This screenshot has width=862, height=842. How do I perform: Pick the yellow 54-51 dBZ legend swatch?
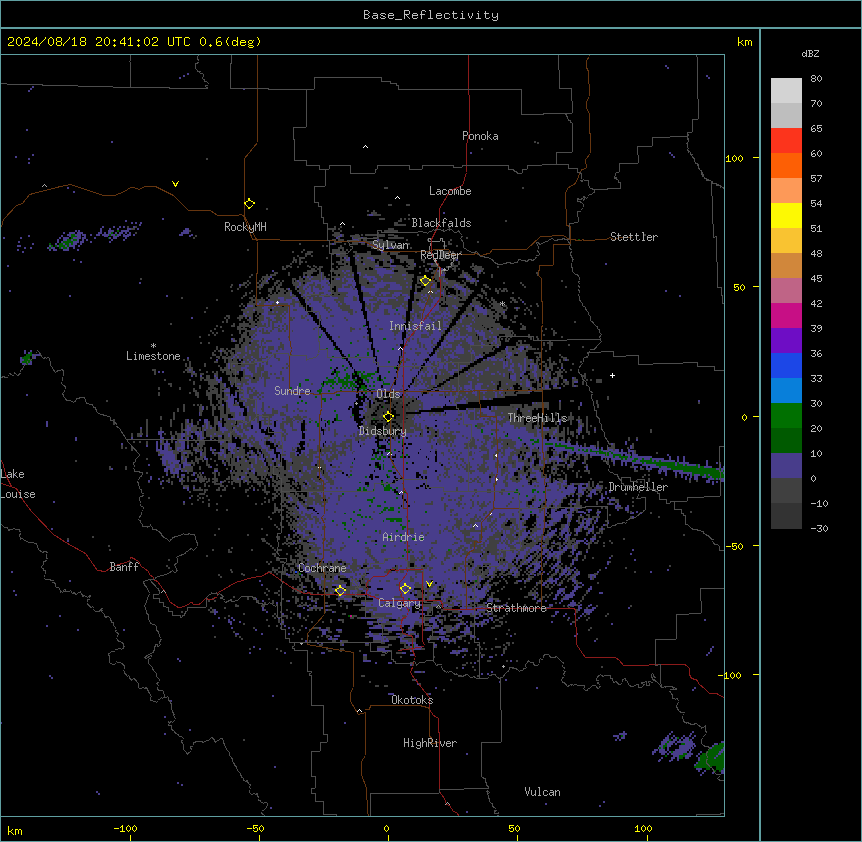[x=786, y=215]
